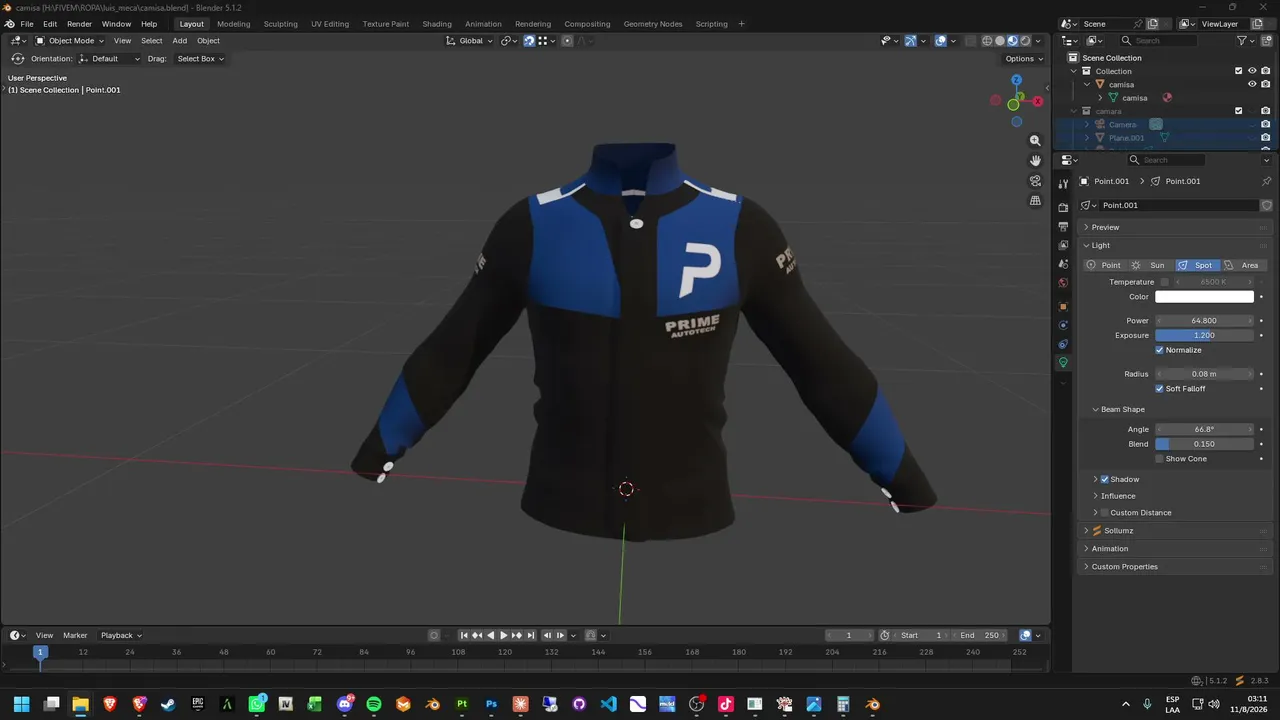Open the File menu
The width and height of the screenshot is (1280, 720).
[27, 24]
